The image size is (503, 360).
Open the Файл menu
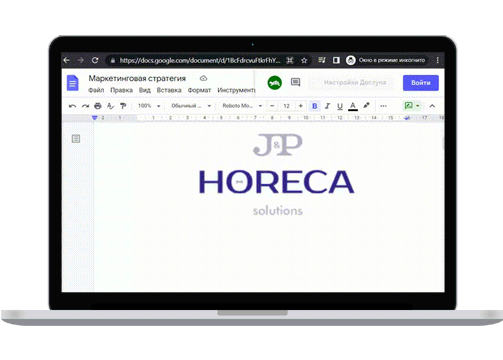pyautogui.click(x=96, y=90)
